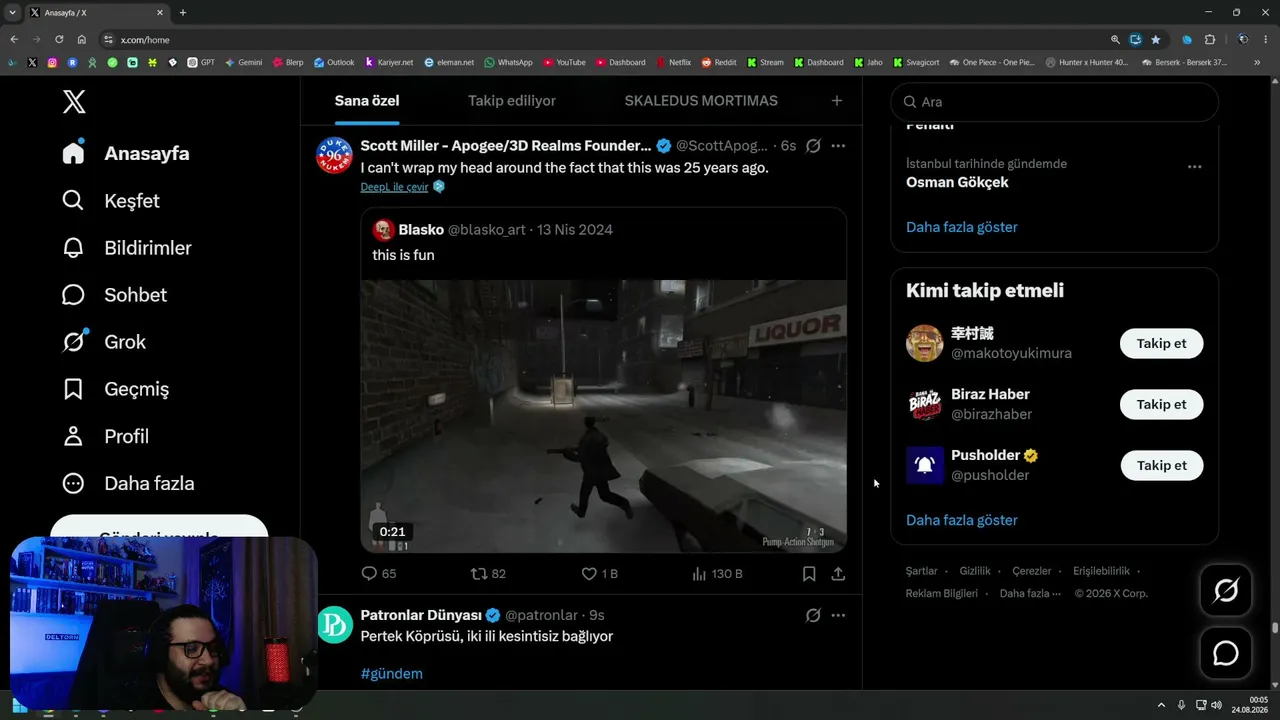Switch to the Sana özel tab
The width and height of the screenshot is (1280, 720).
367,101
